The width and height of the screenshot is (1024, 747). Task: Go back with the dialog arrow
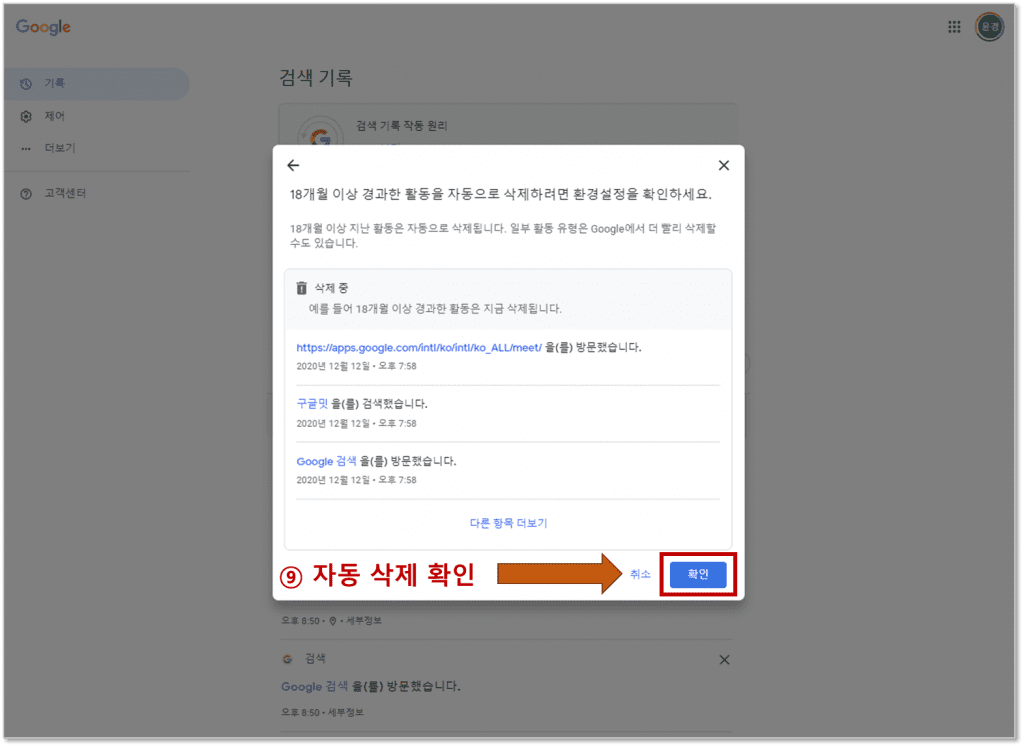(x=293, y=165)
